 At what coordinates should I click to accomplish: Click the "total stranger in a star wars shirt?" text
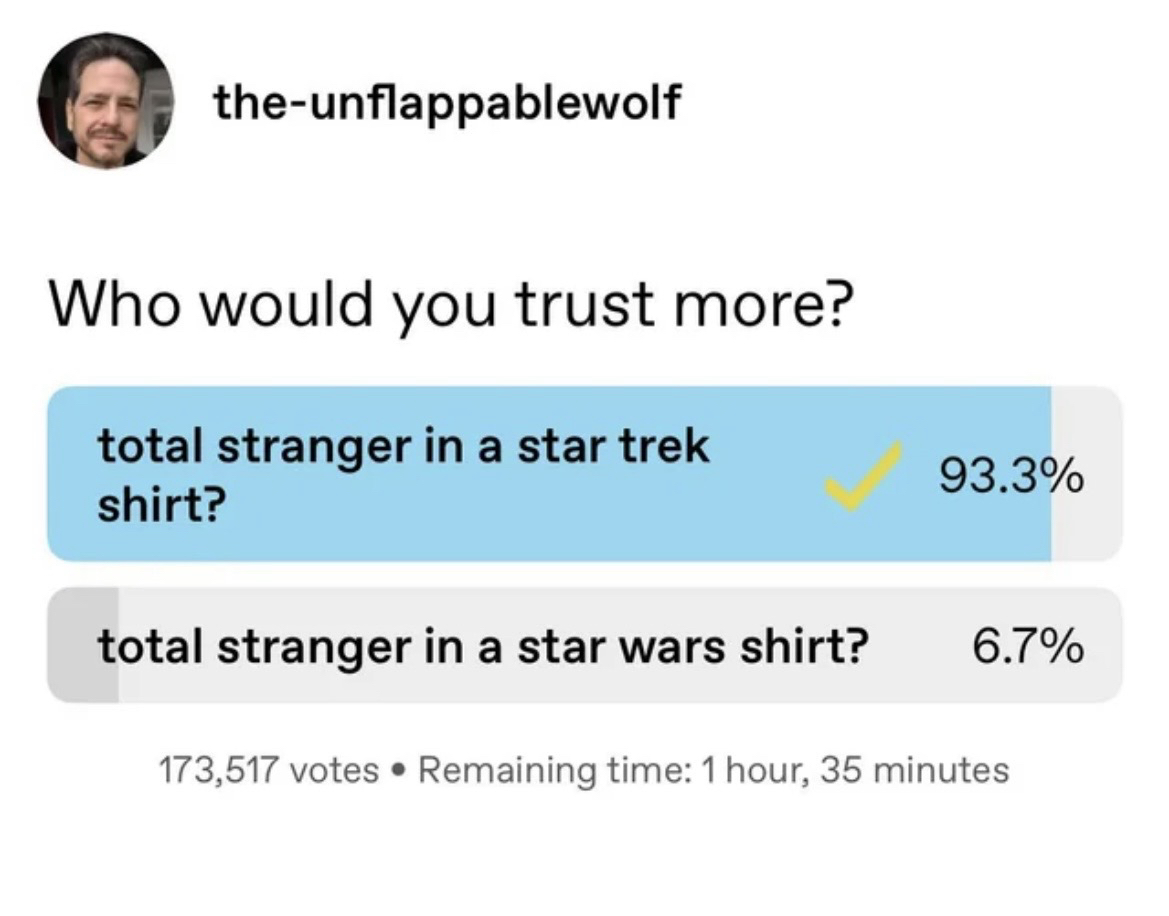[x=482, y=648]
